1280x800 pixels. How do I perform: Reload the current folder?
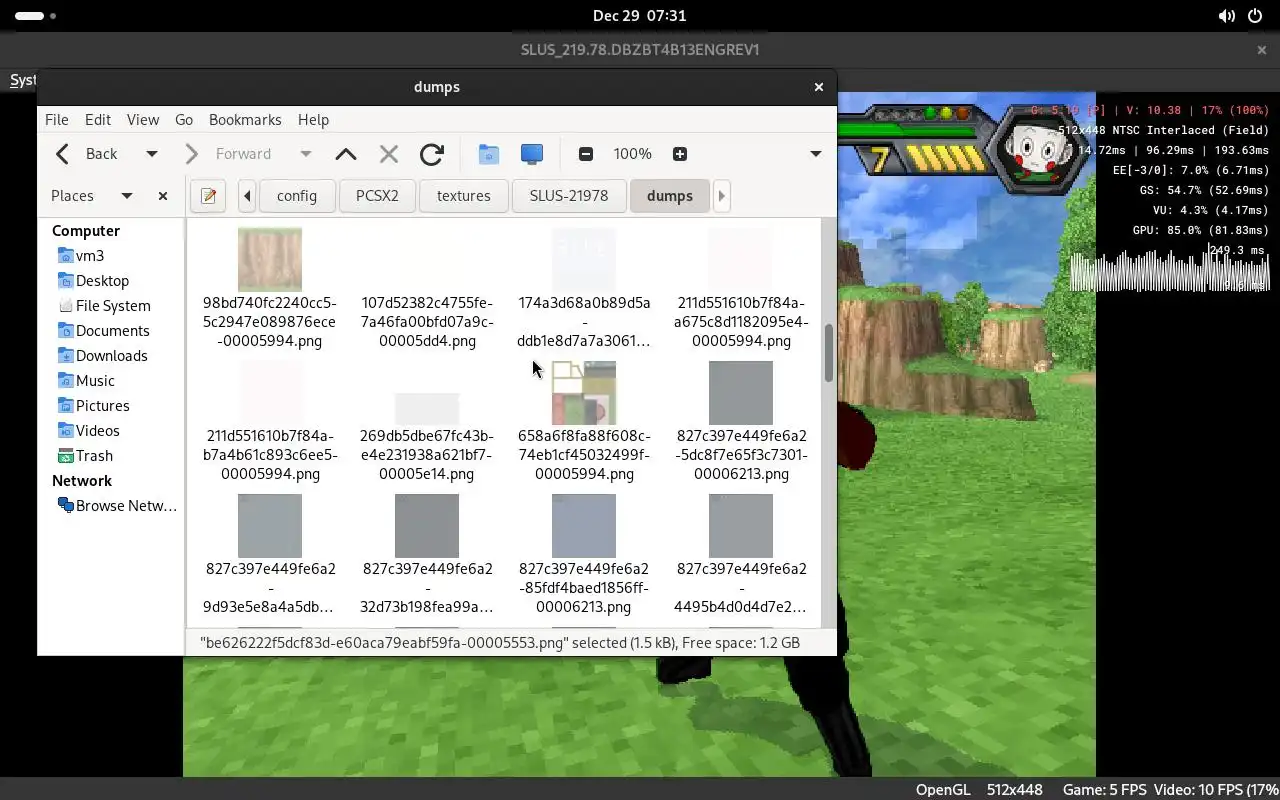(x=432, y=154)
